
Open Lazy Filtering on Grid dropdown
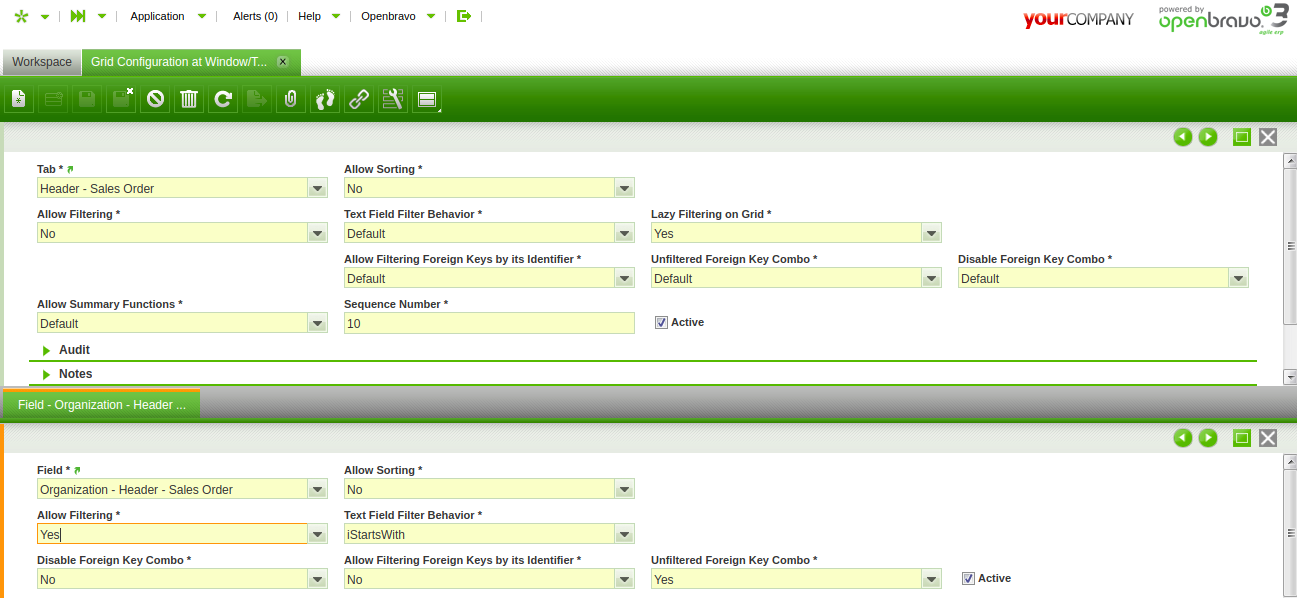coord(932,233)
